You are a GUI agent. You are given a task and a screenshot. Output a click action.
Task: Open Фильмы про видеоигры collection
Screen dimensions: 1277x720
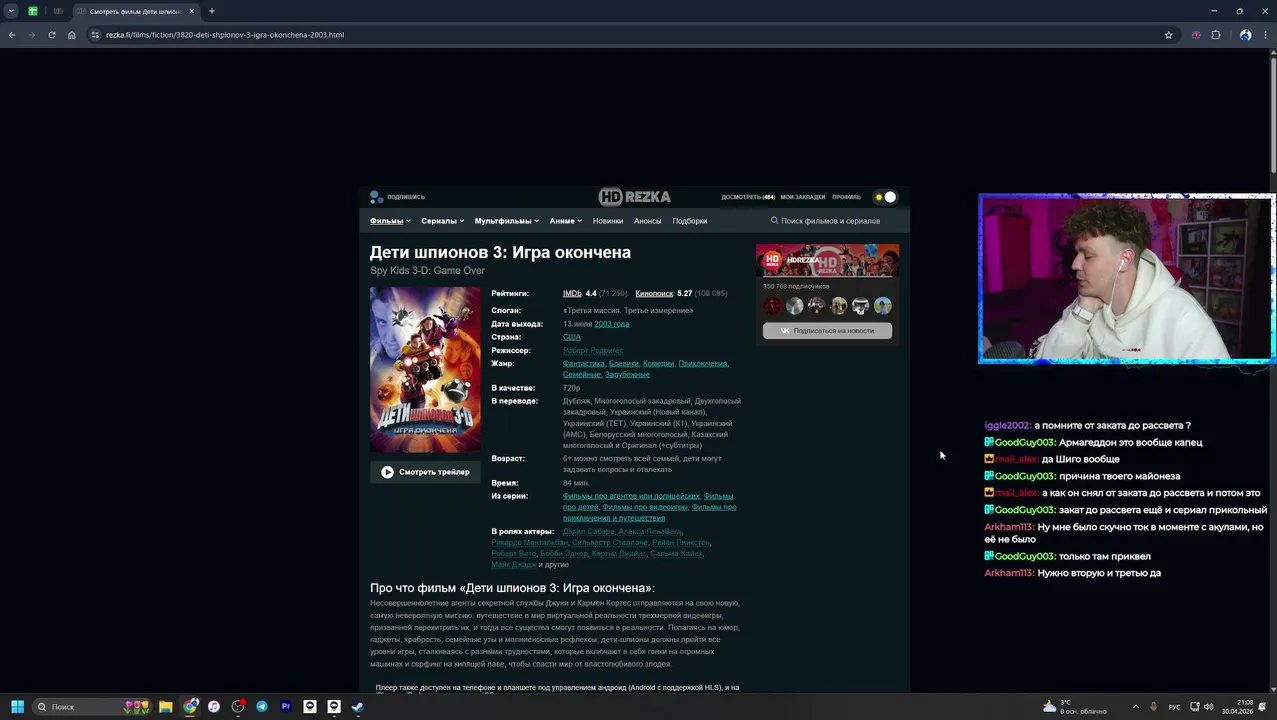tap(645, 507)
